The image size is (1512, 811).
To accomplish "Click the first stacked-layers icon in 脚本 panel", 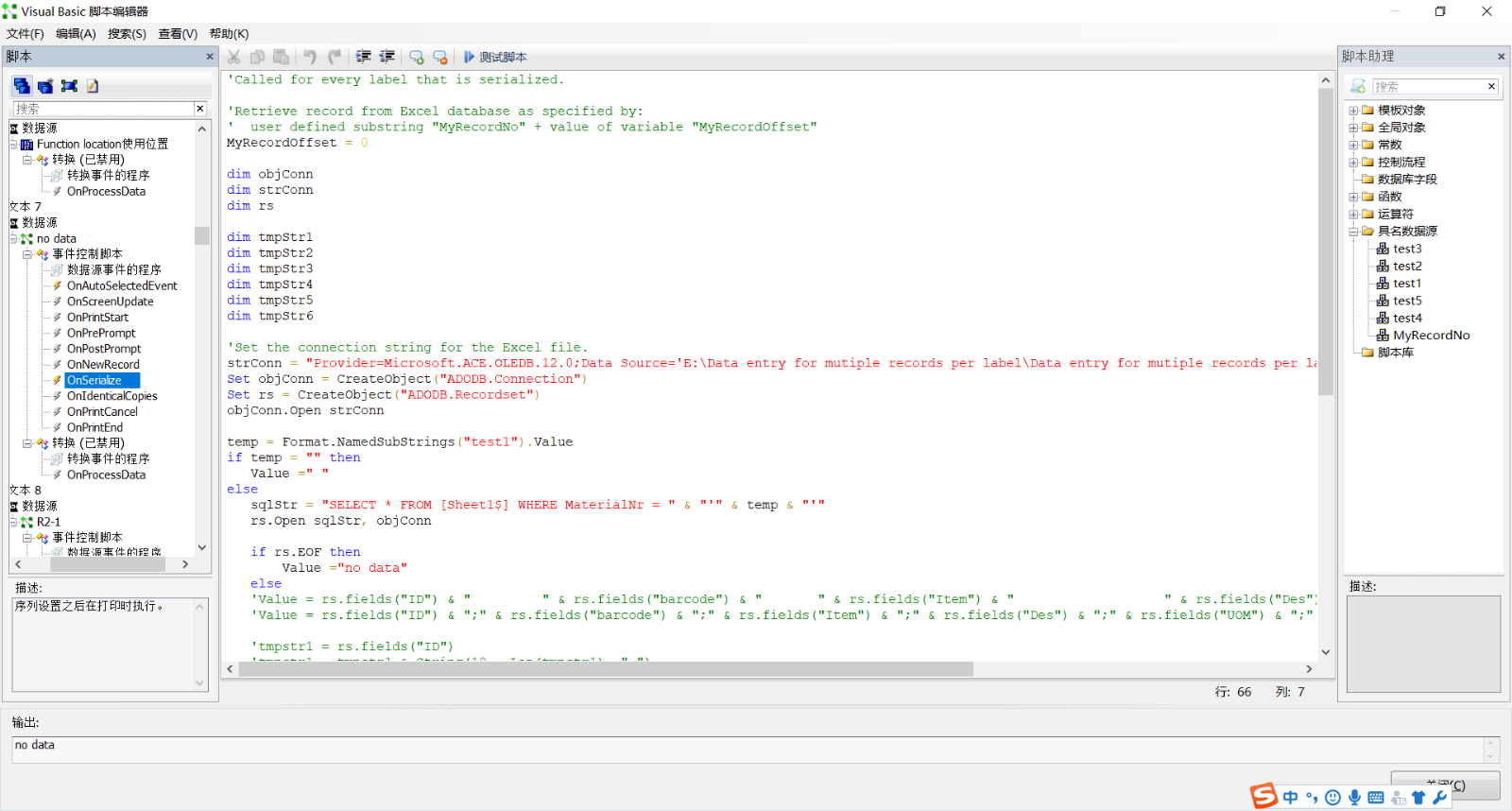I will click(x=22, y=86).
